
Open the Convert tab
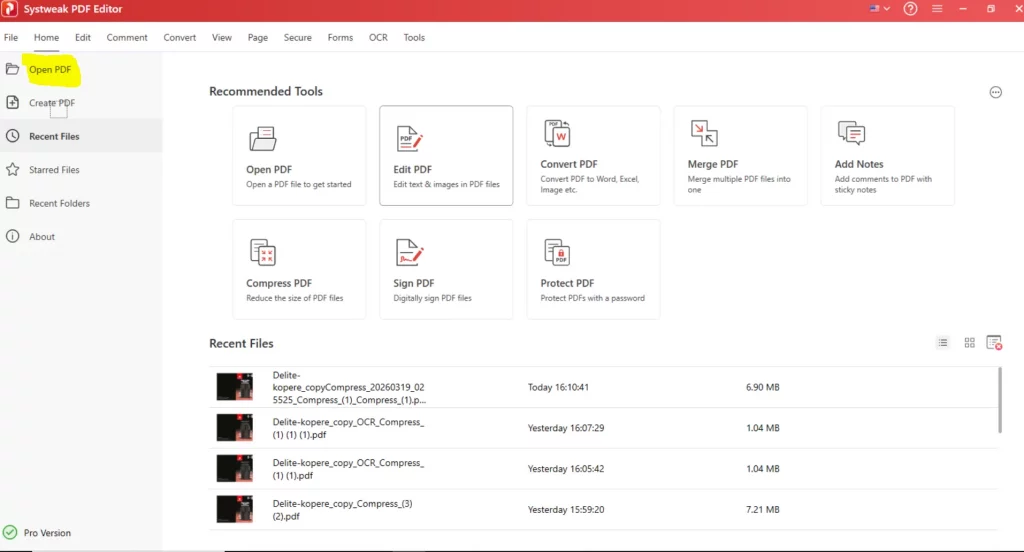coord(180,37)
